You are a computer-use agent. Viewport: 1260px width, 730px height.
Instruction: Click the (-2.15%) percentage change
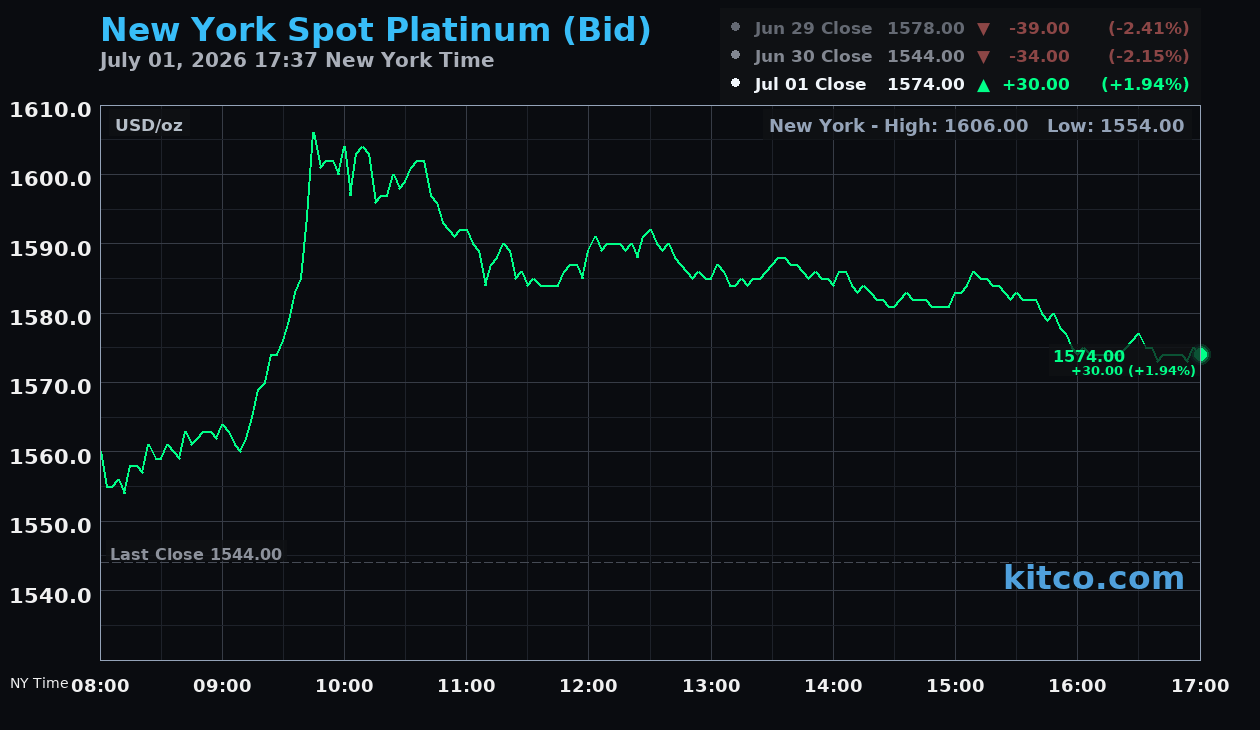coord(1148,56)
